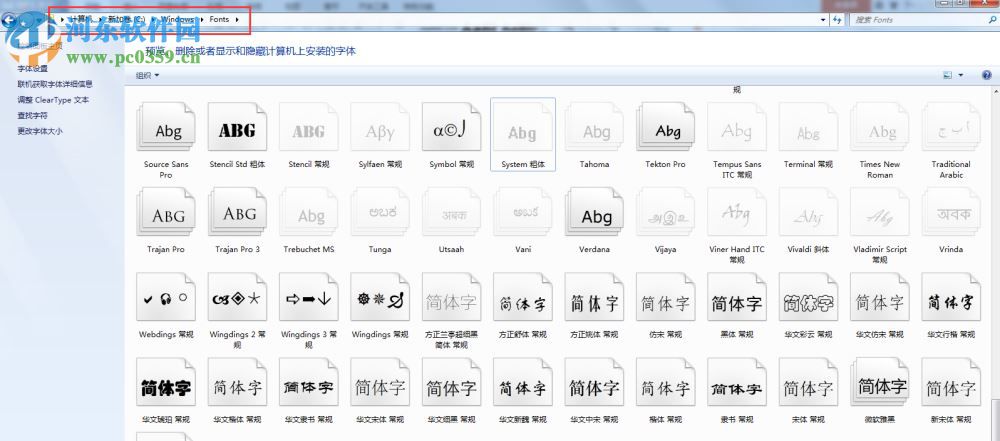Select the Vladimir Script font icon
The height and width of the screenshot is (441, 1000).
(x=880, y=212)
